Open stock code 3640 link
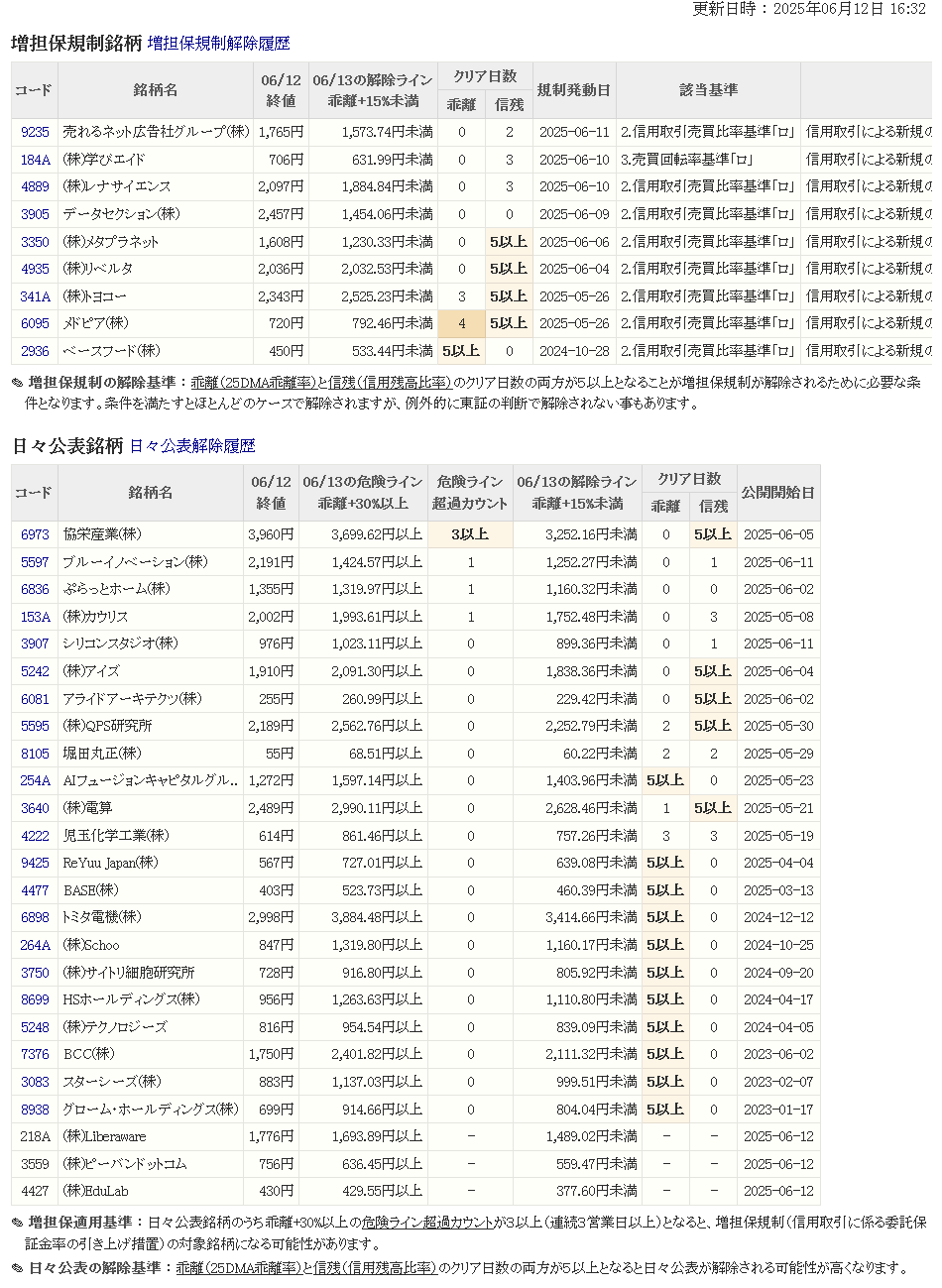This screenshot has height=1288, width=942. pyautogui.click(x=35, y=808)
